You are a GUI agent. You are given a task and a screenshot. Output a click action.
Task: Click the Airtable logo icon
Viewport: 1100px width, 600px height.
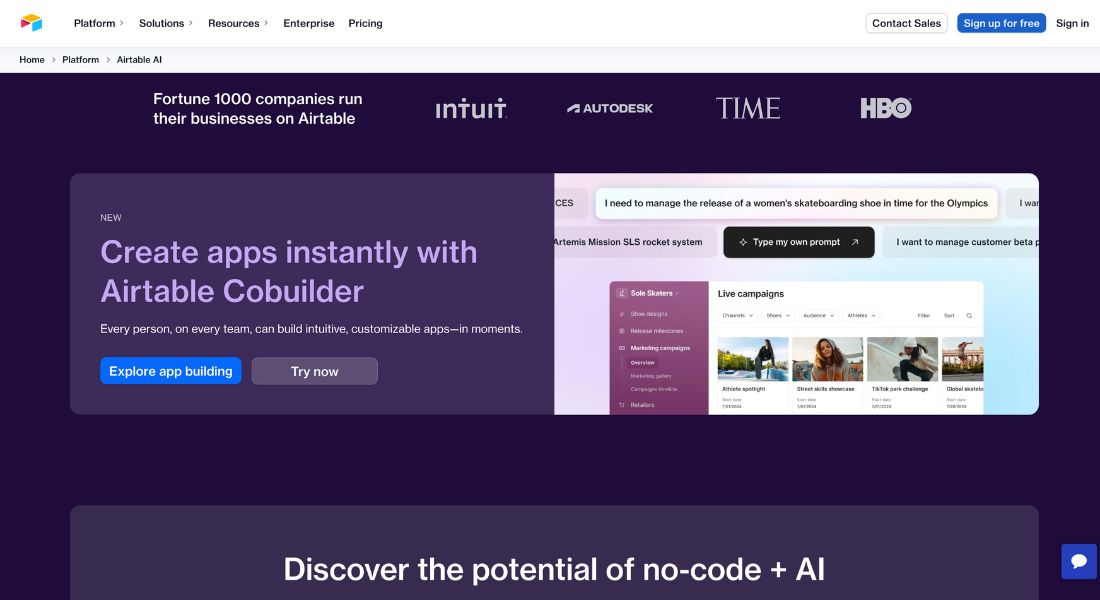(x=32, y=22)
